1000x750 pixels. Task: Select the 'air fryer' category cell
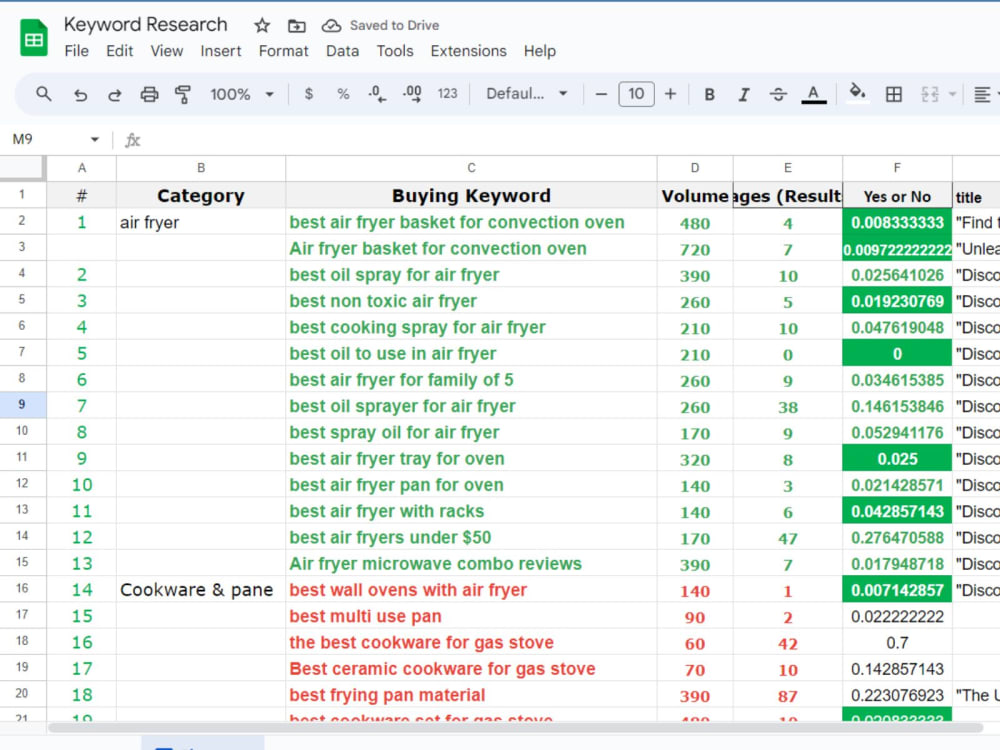pyautogui.click(x=201, y=222)
